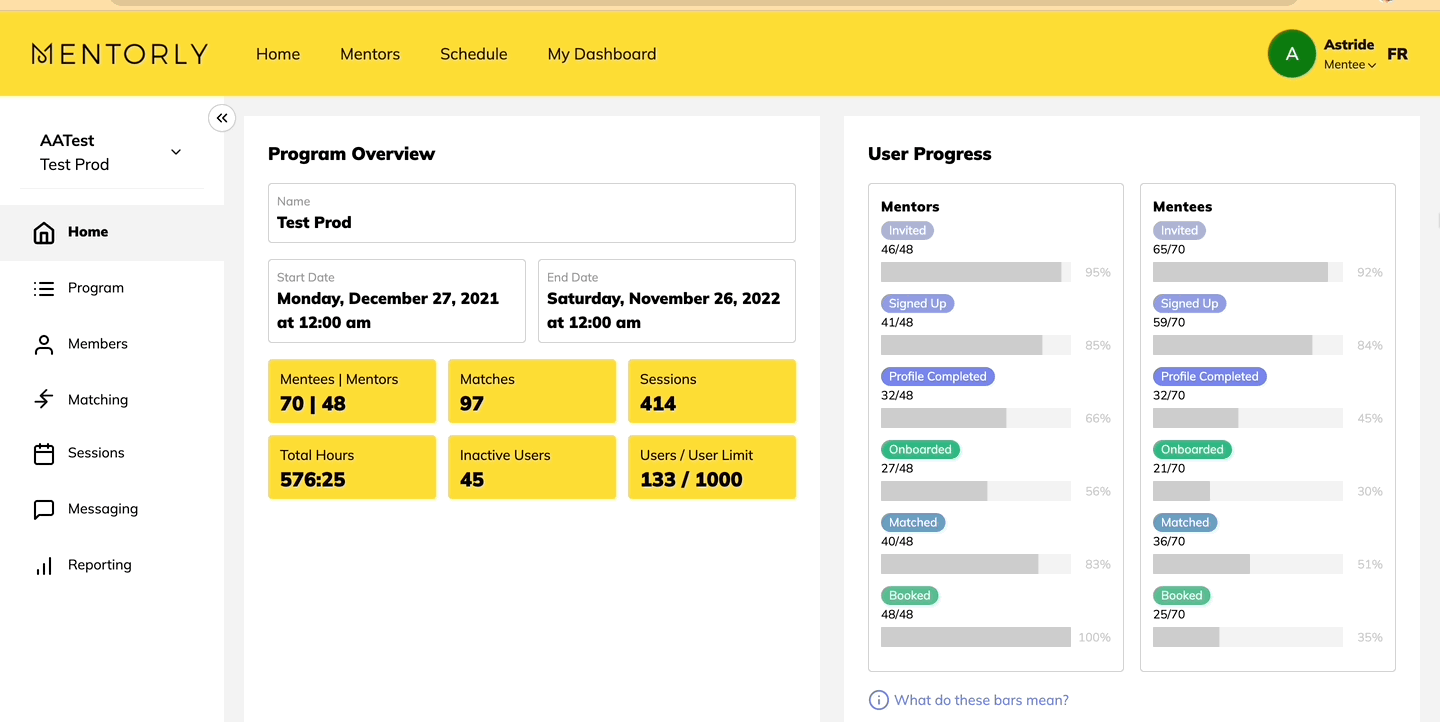Open My Dashboard from top navigation
Image resolution: width=1440 pixels, height=722 pixels.
(x=602, y=54)
